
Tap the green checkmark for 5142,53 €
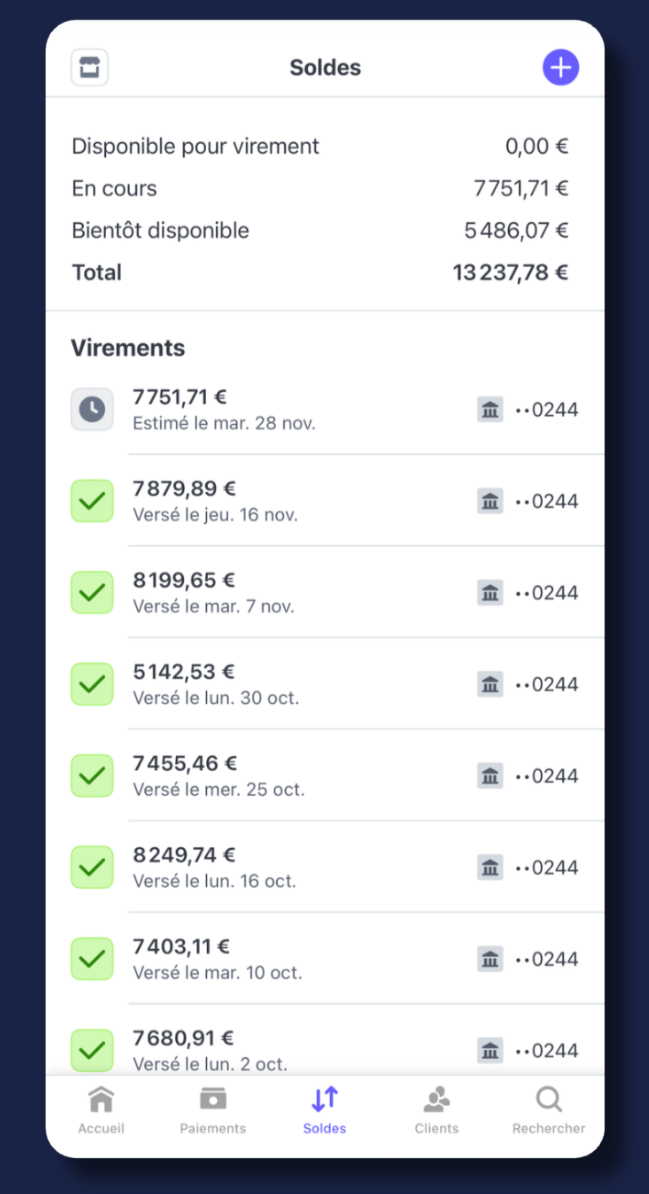pyautogui.click(x=92, y=684)
